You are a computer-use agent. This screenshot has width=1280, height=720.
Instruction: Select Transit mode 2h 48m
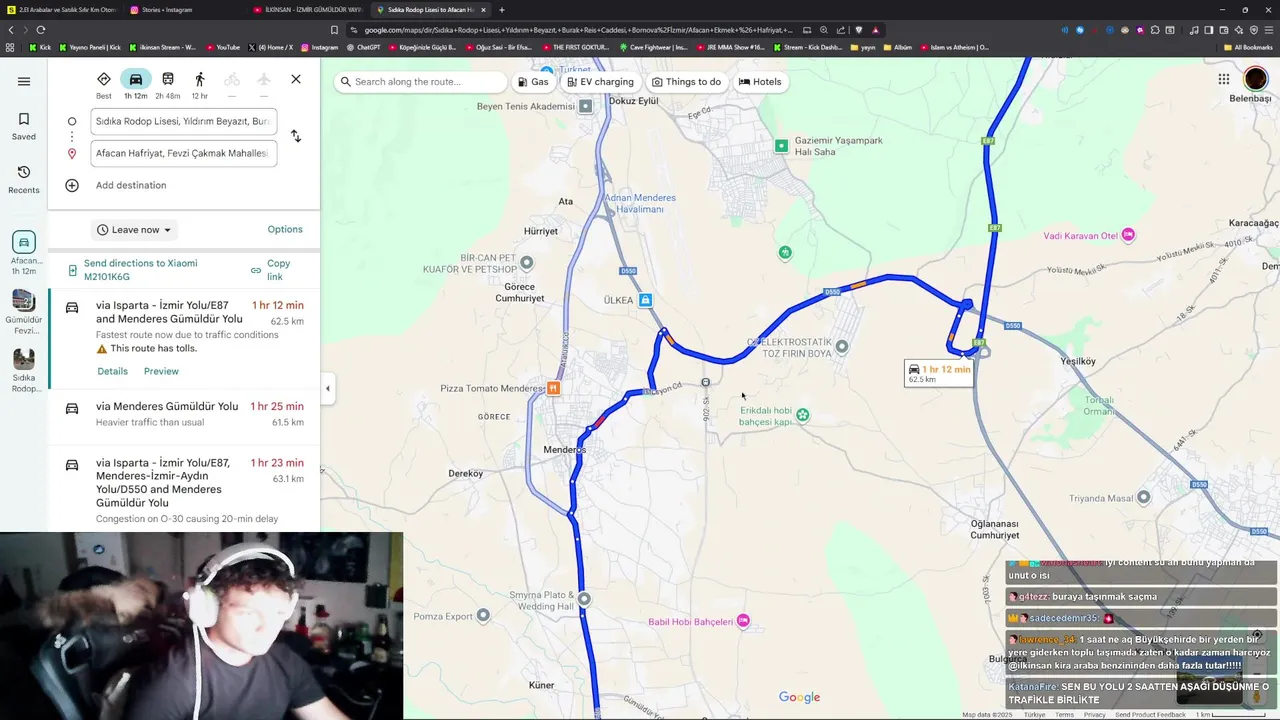pyautogui.click(x=168, y=85)
